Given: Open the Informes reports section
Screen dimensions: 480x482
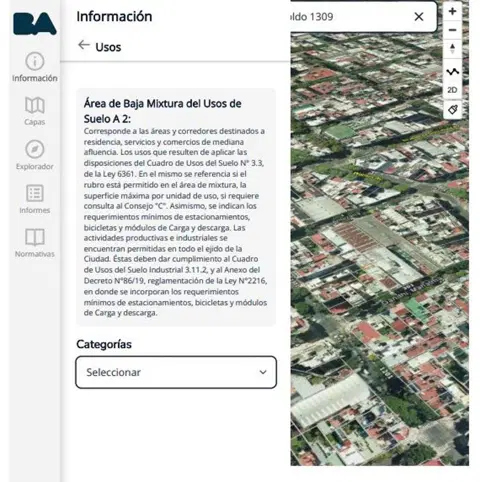Looking at the screenshot, I should tap(35, 199).
